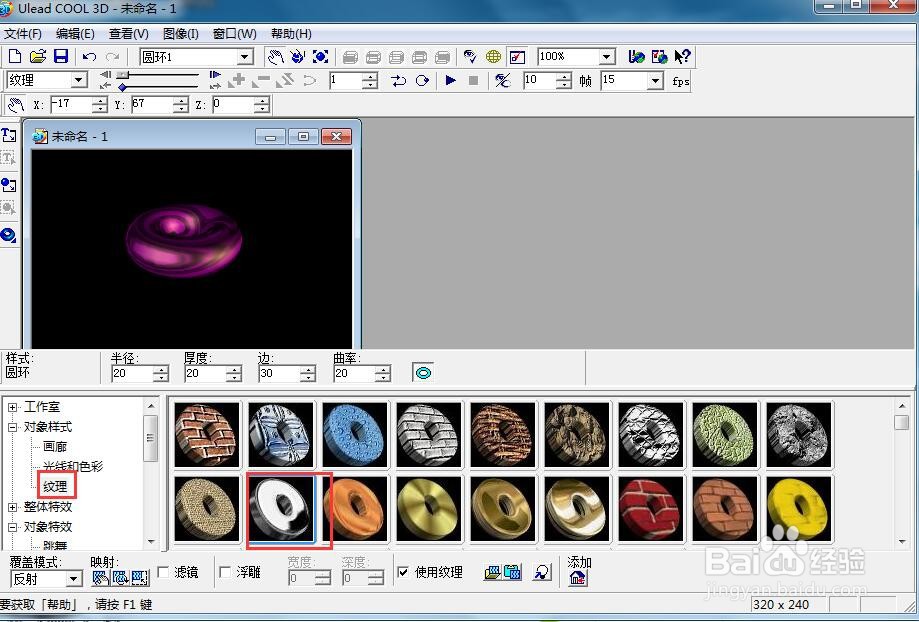The width and height of the screenshot is (919, 622).
Task: Click the torus shape style icon
Action: [x=423, y=373]
